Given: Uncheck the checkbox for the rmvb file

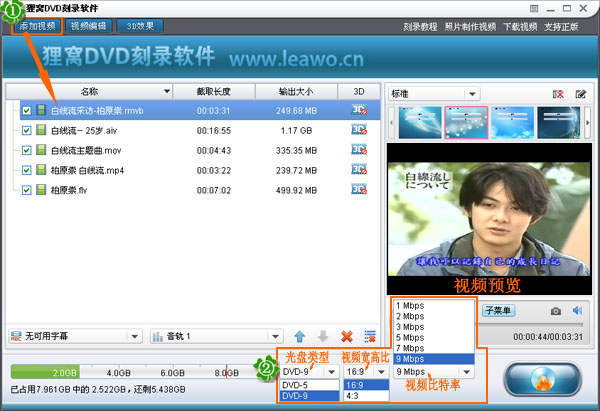Looking at the screenshot, I should (x=26, y=111).
